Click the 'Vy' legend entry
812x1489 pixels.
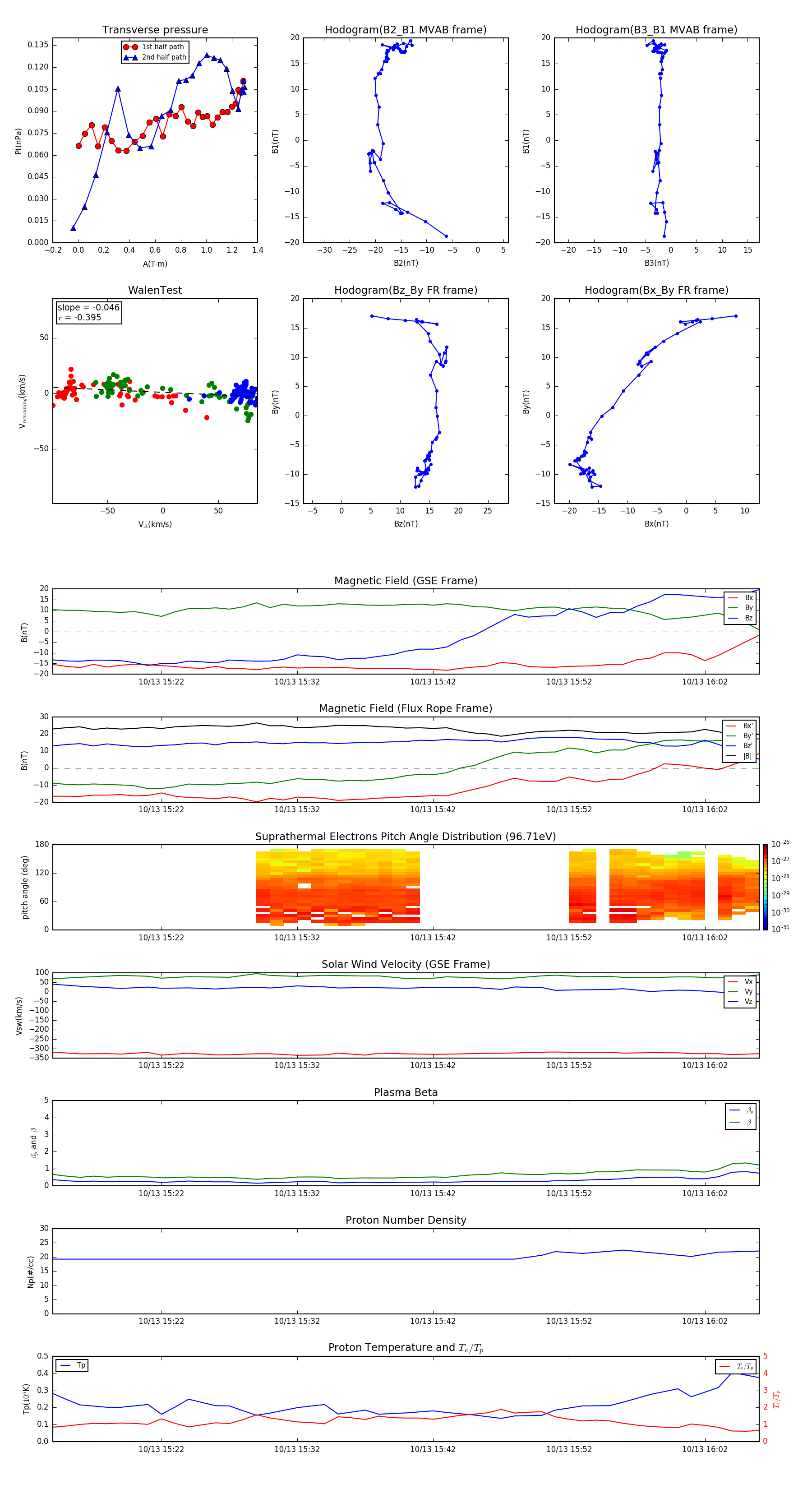pos(740,991)
